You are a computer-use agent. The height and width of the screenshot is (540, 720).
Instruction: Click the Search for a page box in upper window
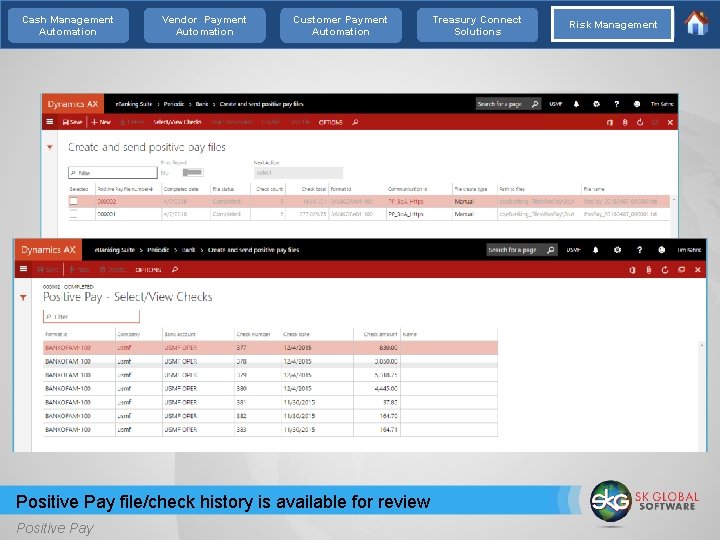click(508, 104)
